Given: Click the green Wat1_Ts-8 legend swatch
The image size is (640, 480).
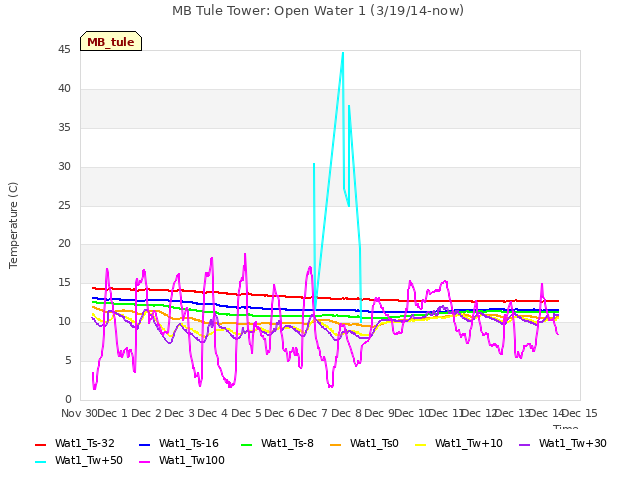Looking at the screenshot, I should point(247,444).
